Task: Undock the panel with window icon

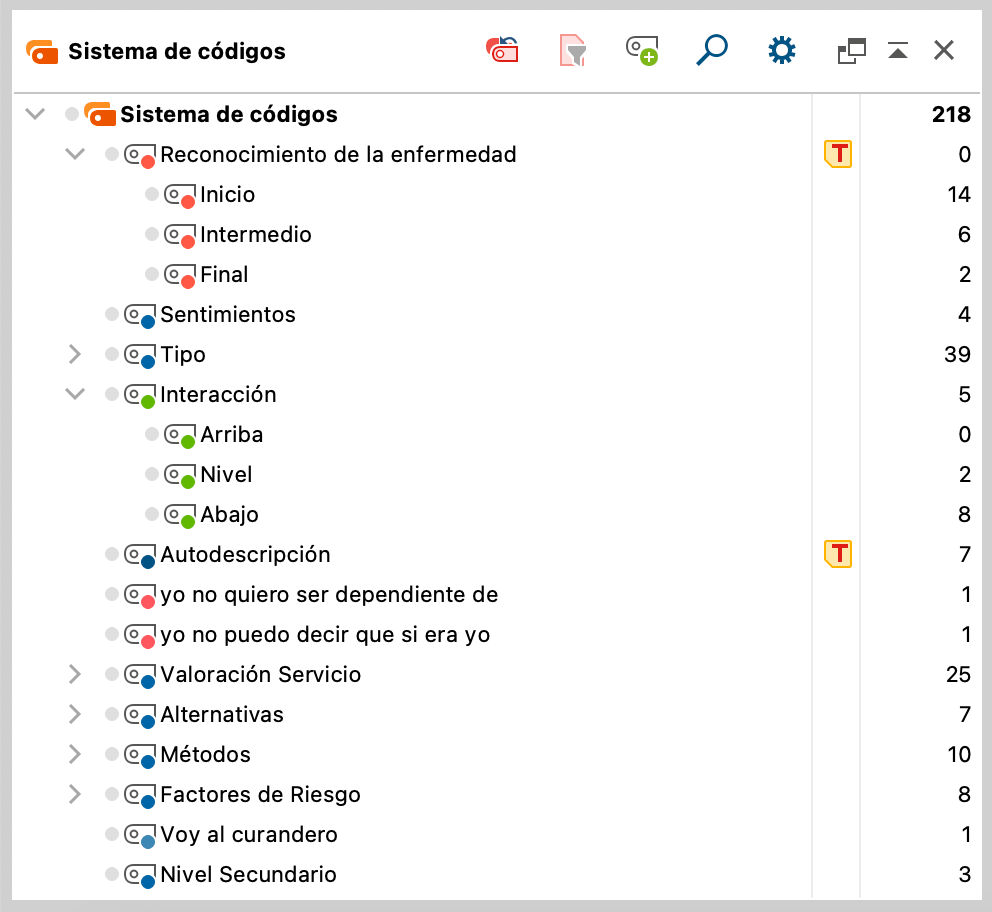Action: pyautogui.click(x=851, y=50)
